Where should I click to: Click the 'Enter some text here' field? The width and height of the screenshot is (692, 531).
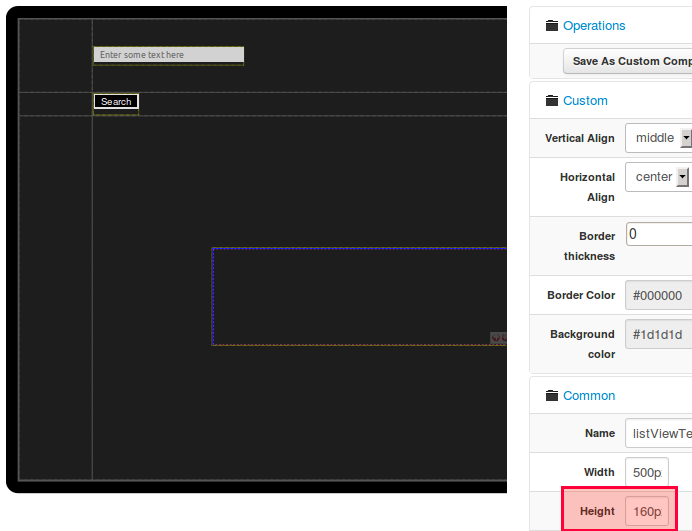click(168, 55)
